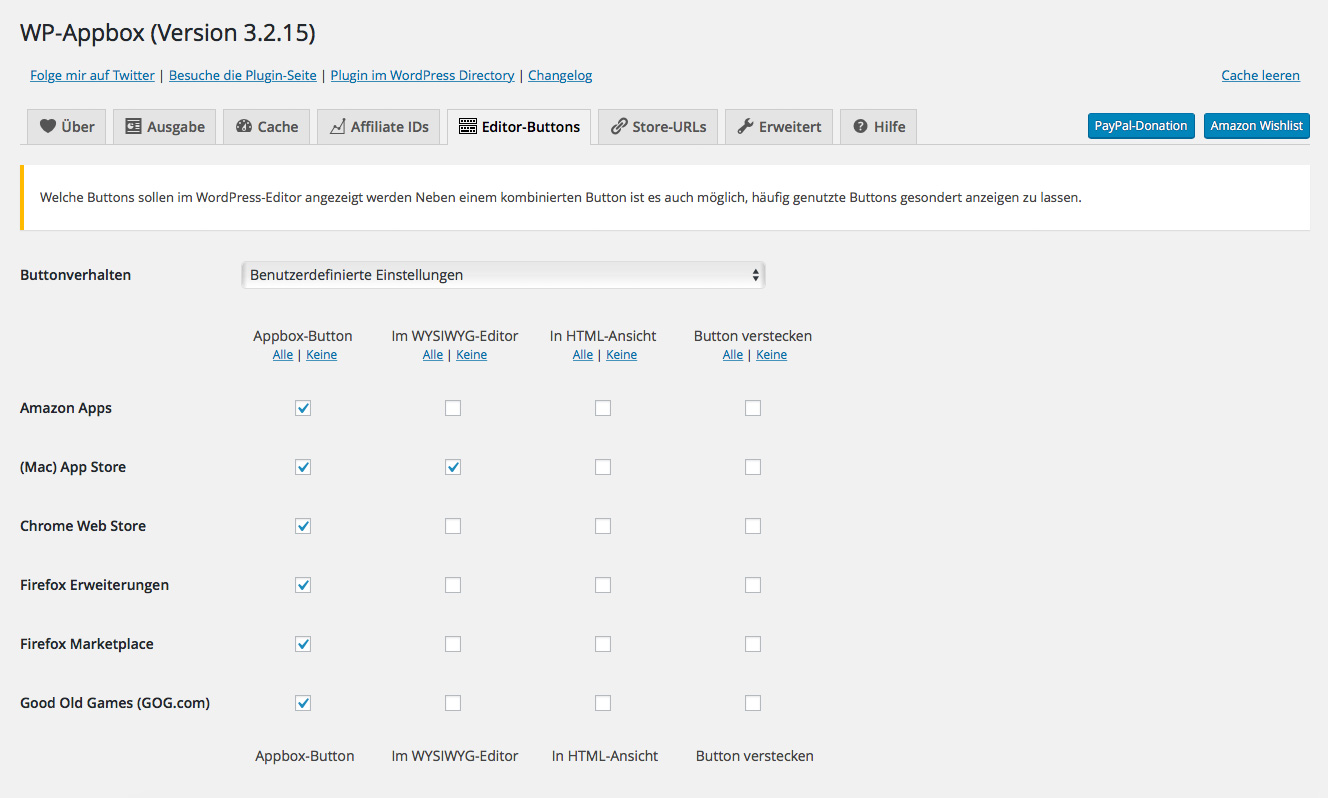Open the Buttonverhalten dropdown
The width and height of the screenshot is (1328, 798).
pyautogui.click(x=503, y=275)
